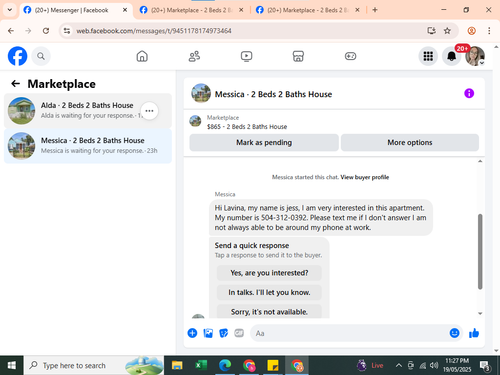Viewport: 500px width, 375px height.
Task: Open Microsoft Edge from taskbar
Action: pyautogui.click(x=225, y=365)
